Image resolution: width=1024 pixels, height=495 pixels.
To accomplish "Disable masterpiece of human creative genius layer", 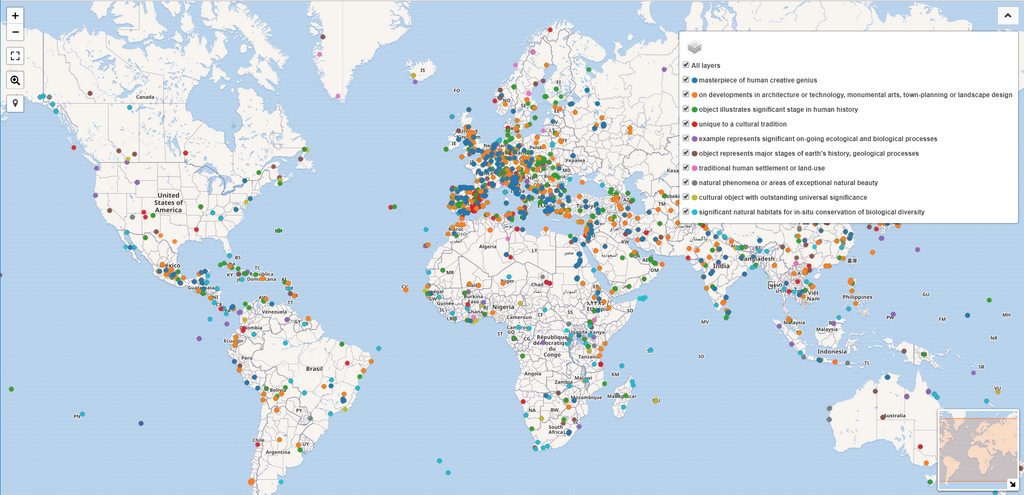I will point(686,80).
